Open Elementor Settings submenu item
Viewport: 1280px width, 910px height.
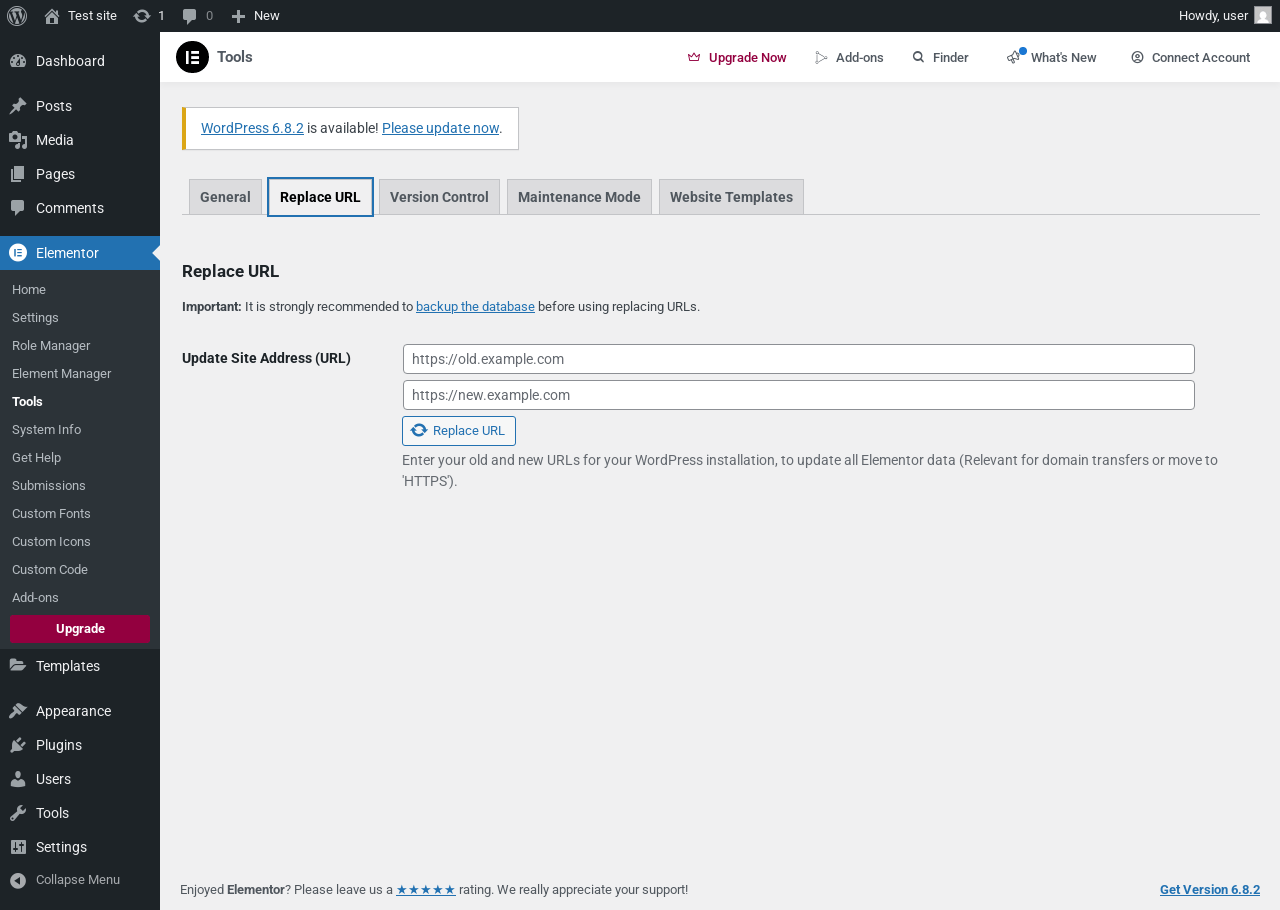35,317
